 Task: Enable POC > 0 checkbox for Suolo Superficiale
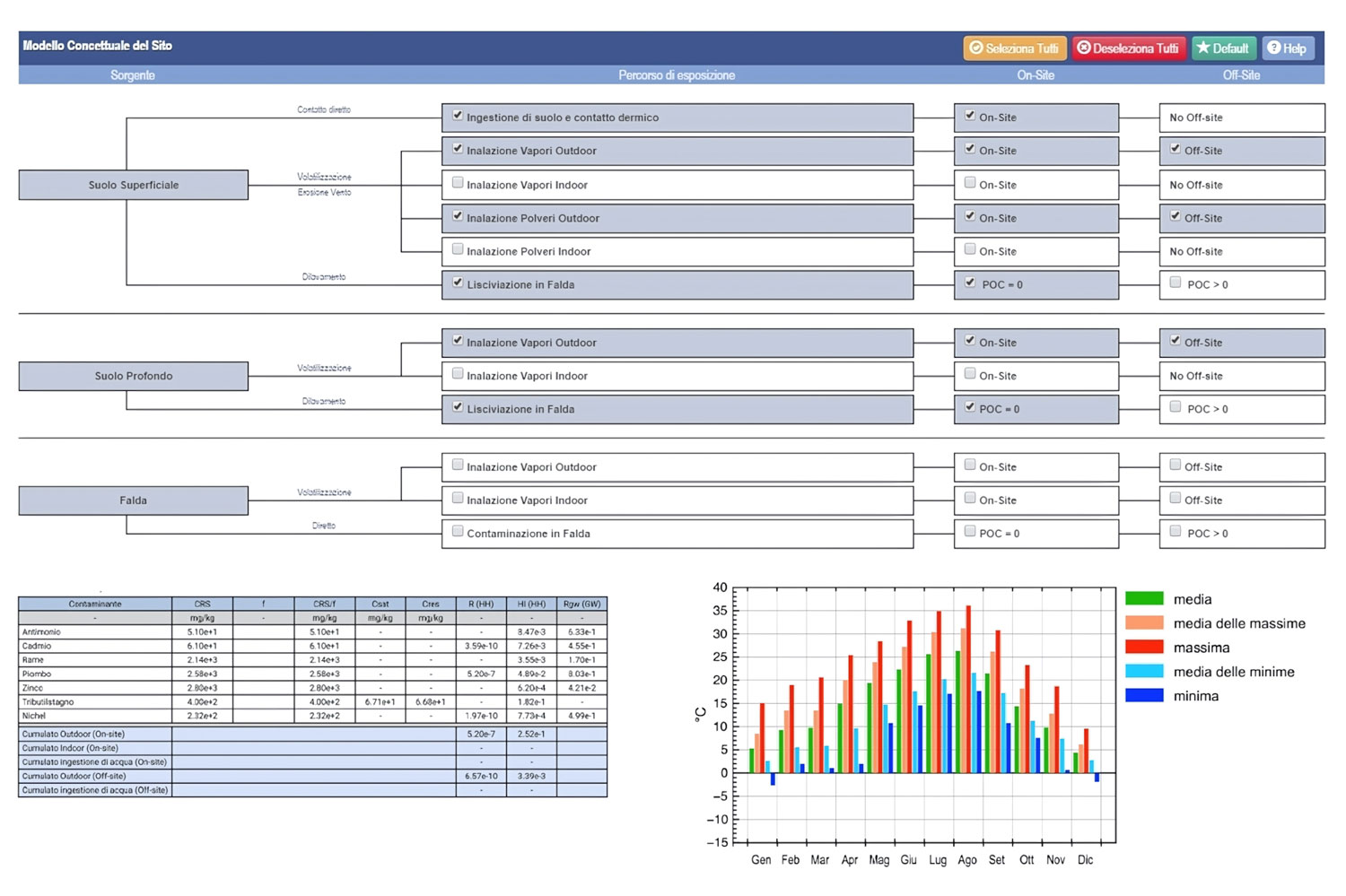pyautogui.click(x=1176, y=283)
